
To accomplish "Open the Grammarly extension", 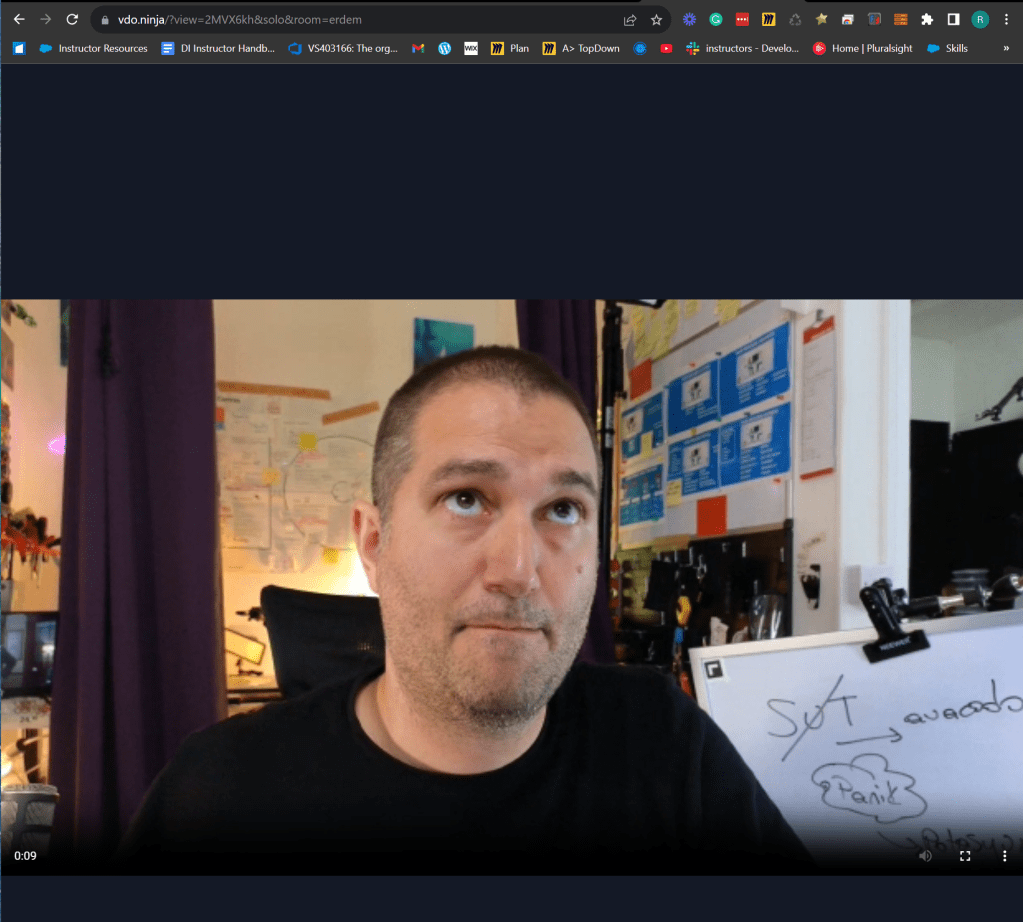I will coord(716,20).
